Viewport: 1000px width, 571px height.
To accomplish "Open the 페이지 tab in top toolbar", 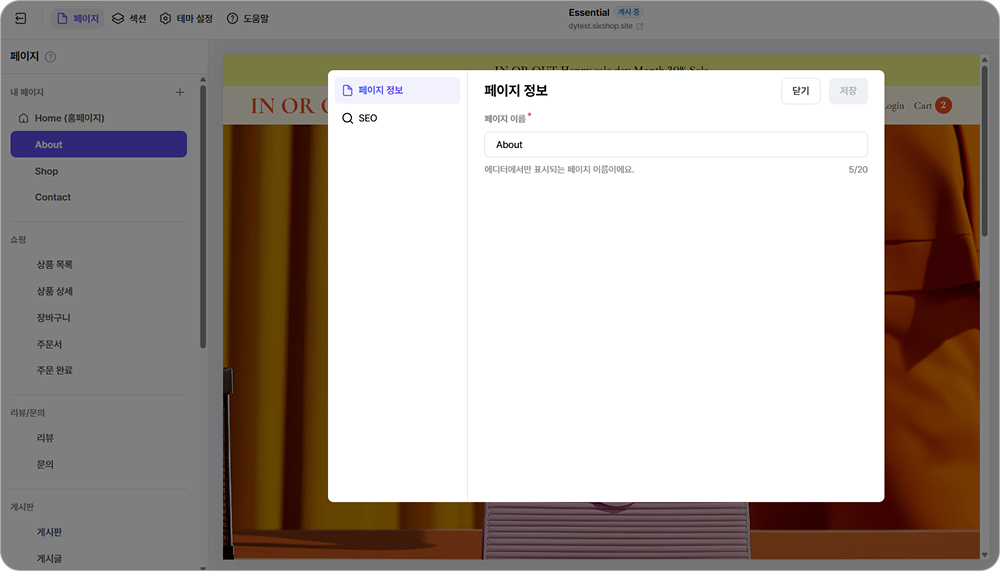I will coord(78,19).
